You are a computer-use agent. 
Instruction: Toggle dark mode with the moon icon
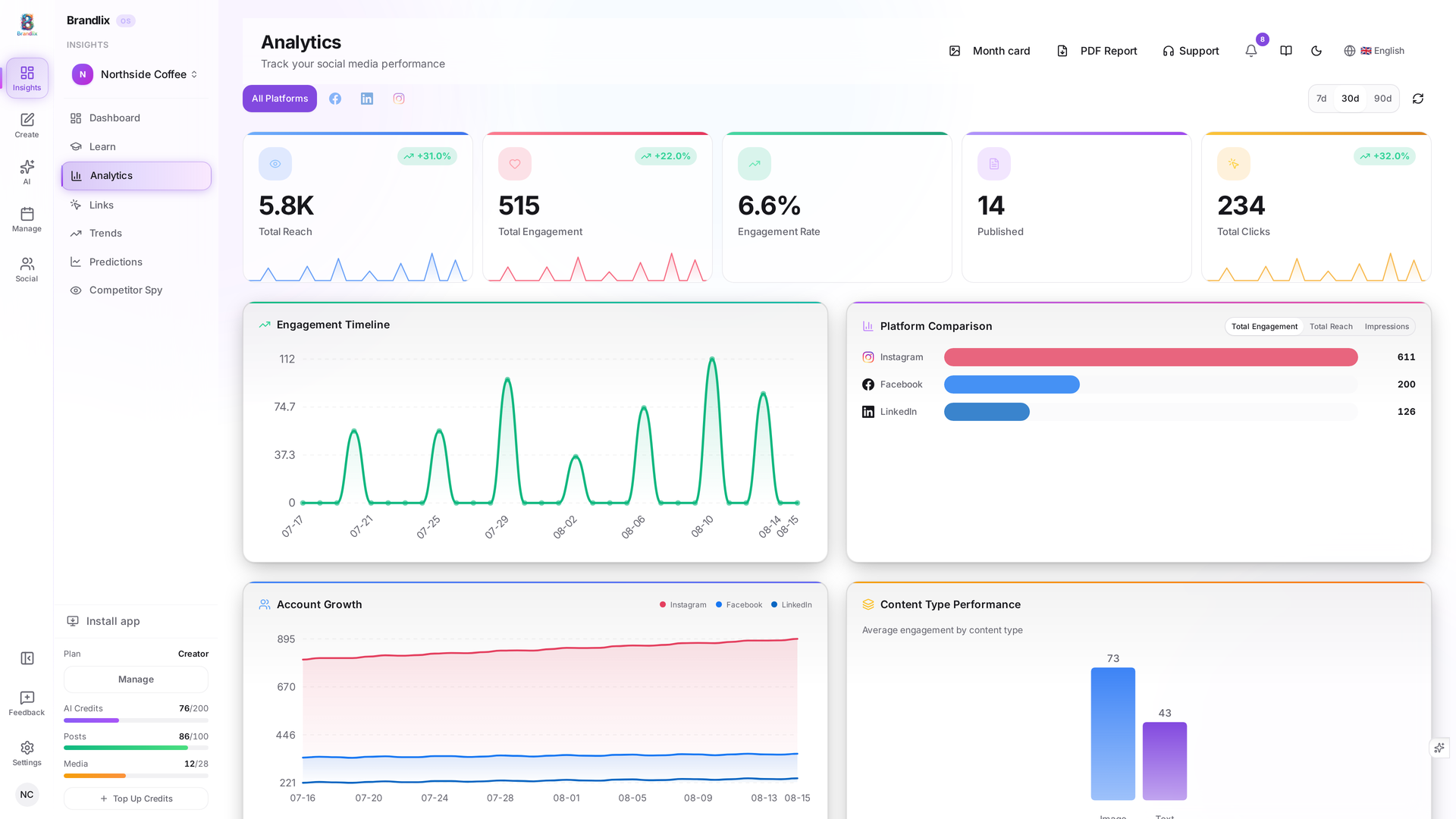[x=1316, y=51]
